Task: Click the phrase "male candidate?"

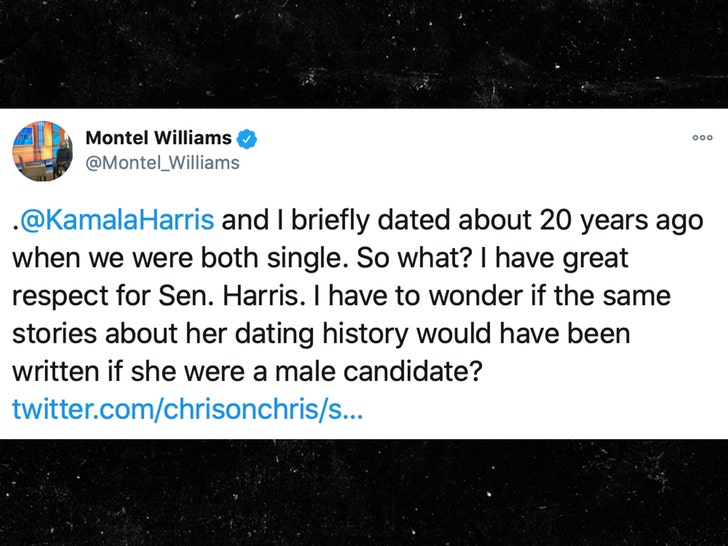Action: (x=379, y=371)
